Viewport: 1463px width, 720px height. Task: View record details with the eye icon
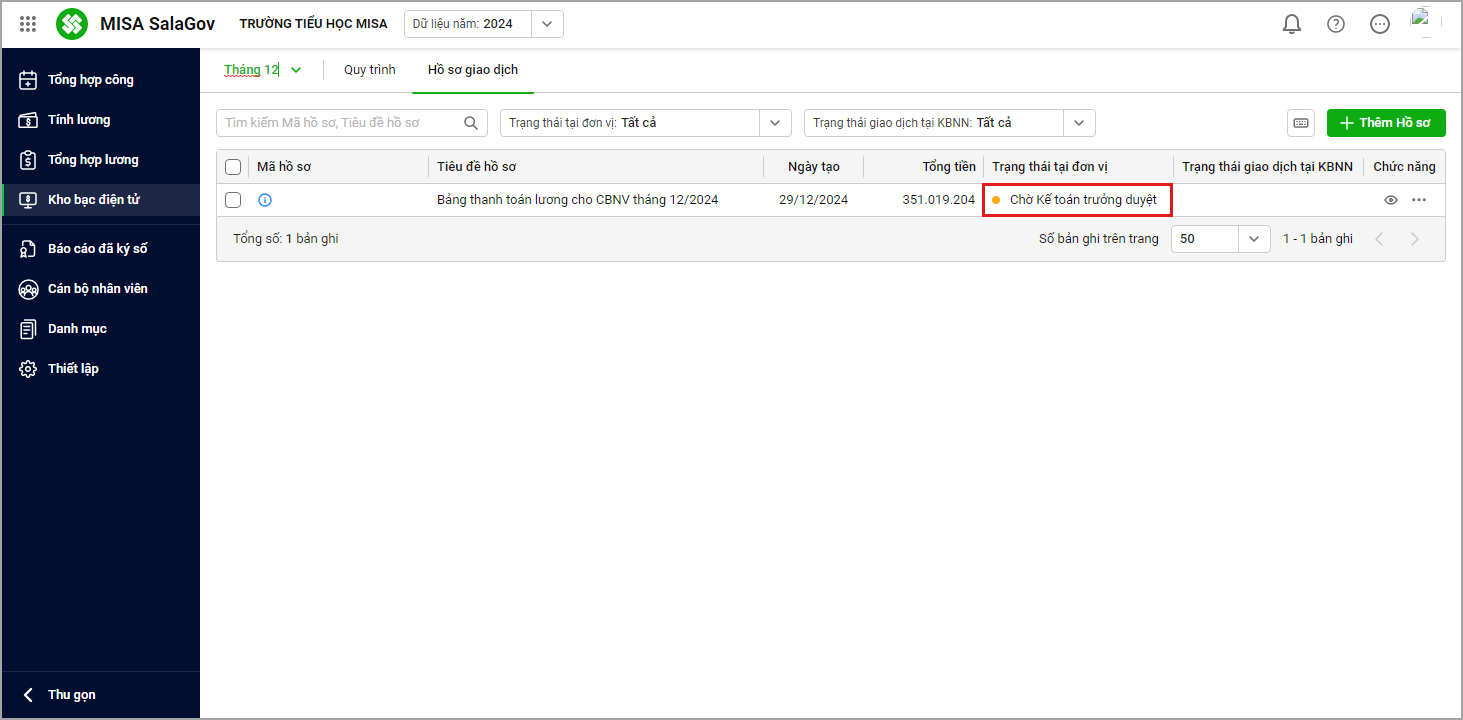point(1390,200)
